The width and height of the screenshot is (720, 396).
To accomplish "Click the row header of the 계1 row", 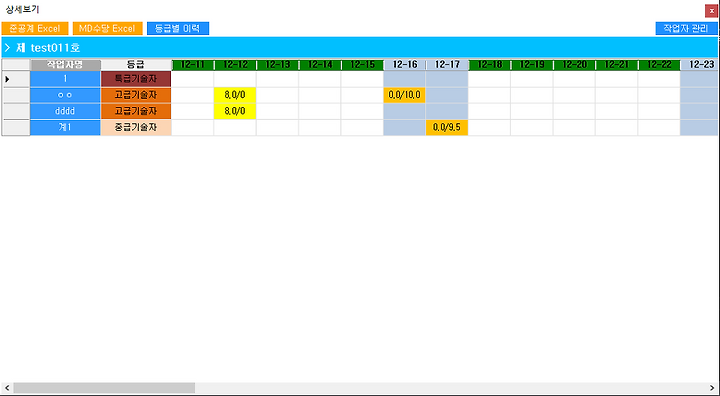I will tap(16, 127).
